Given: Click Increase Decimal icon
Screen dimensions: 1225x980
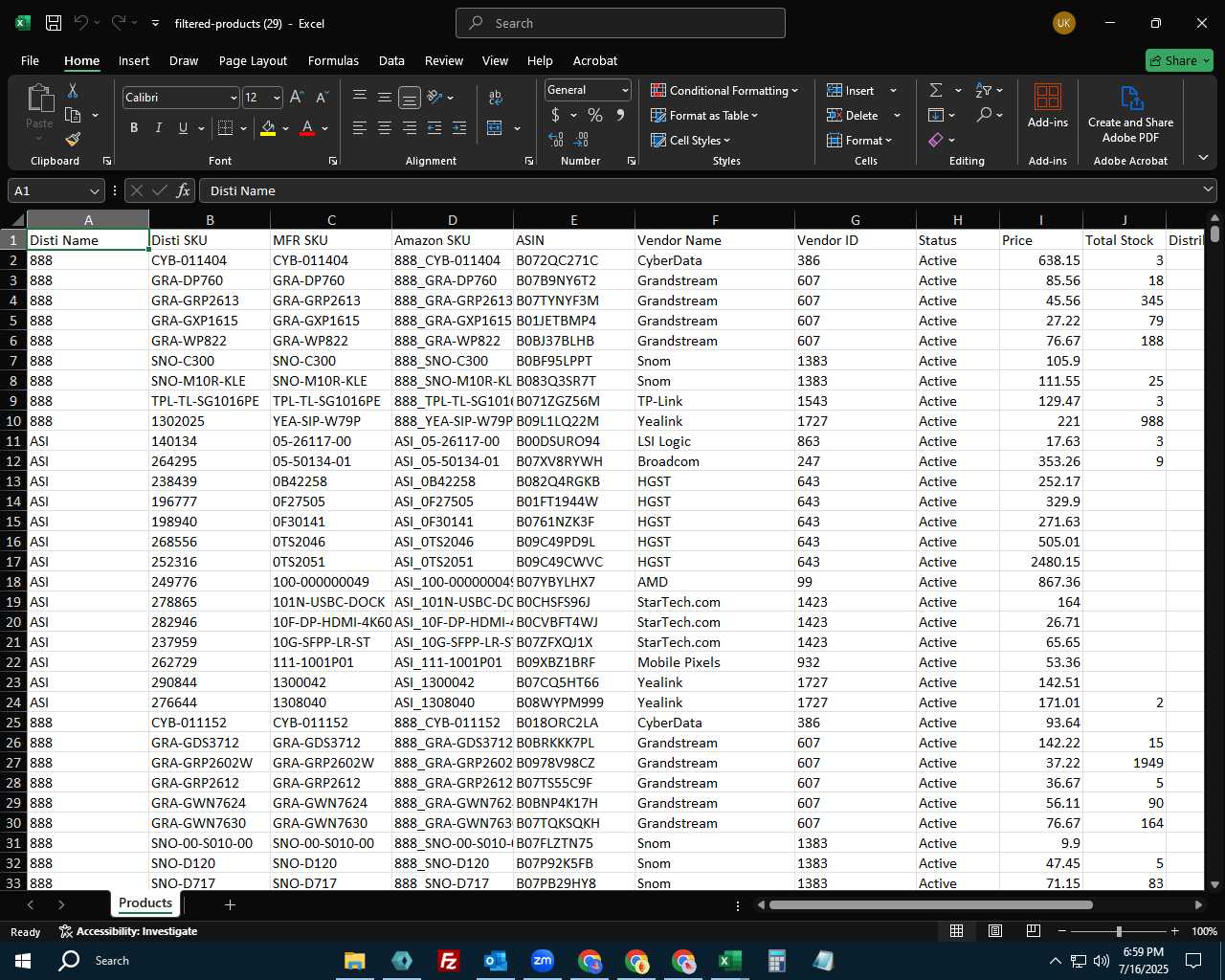Looking at the screenshot, I should pyautogui.click(x=556, y=140).
